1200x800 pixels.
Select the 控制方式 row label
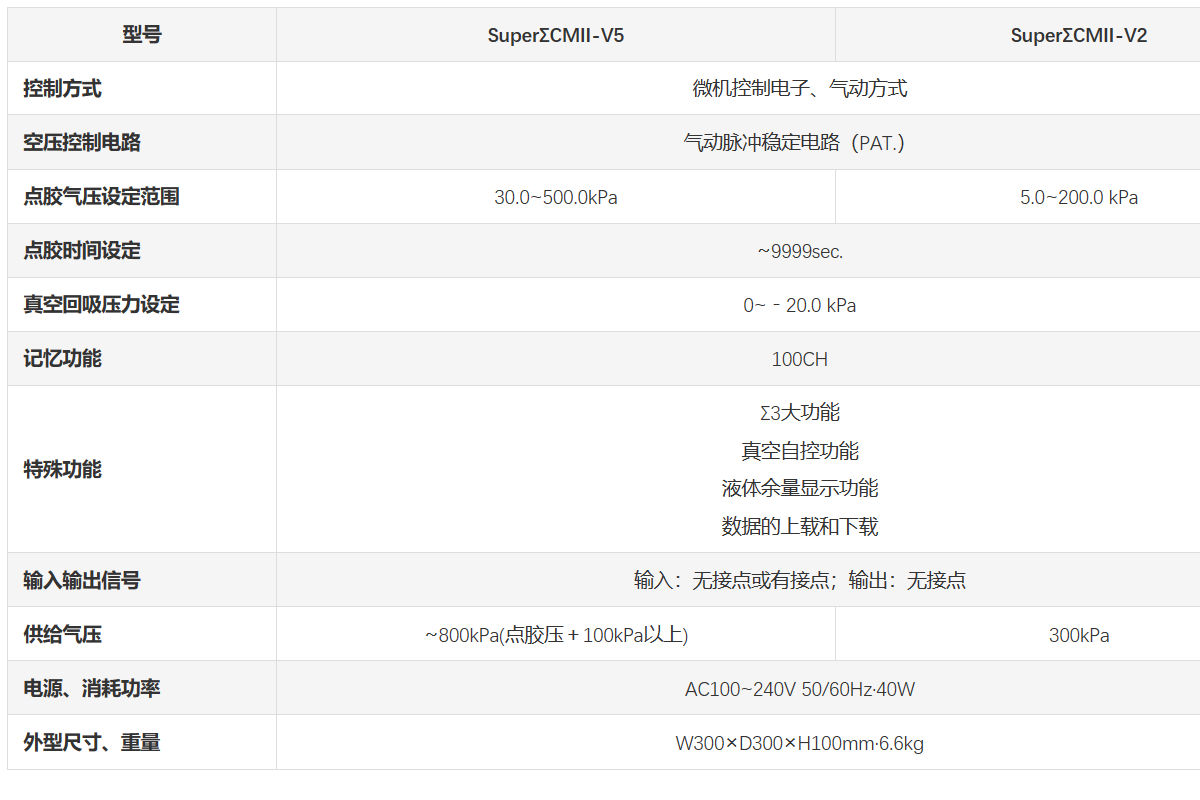(x=62, y=89)
